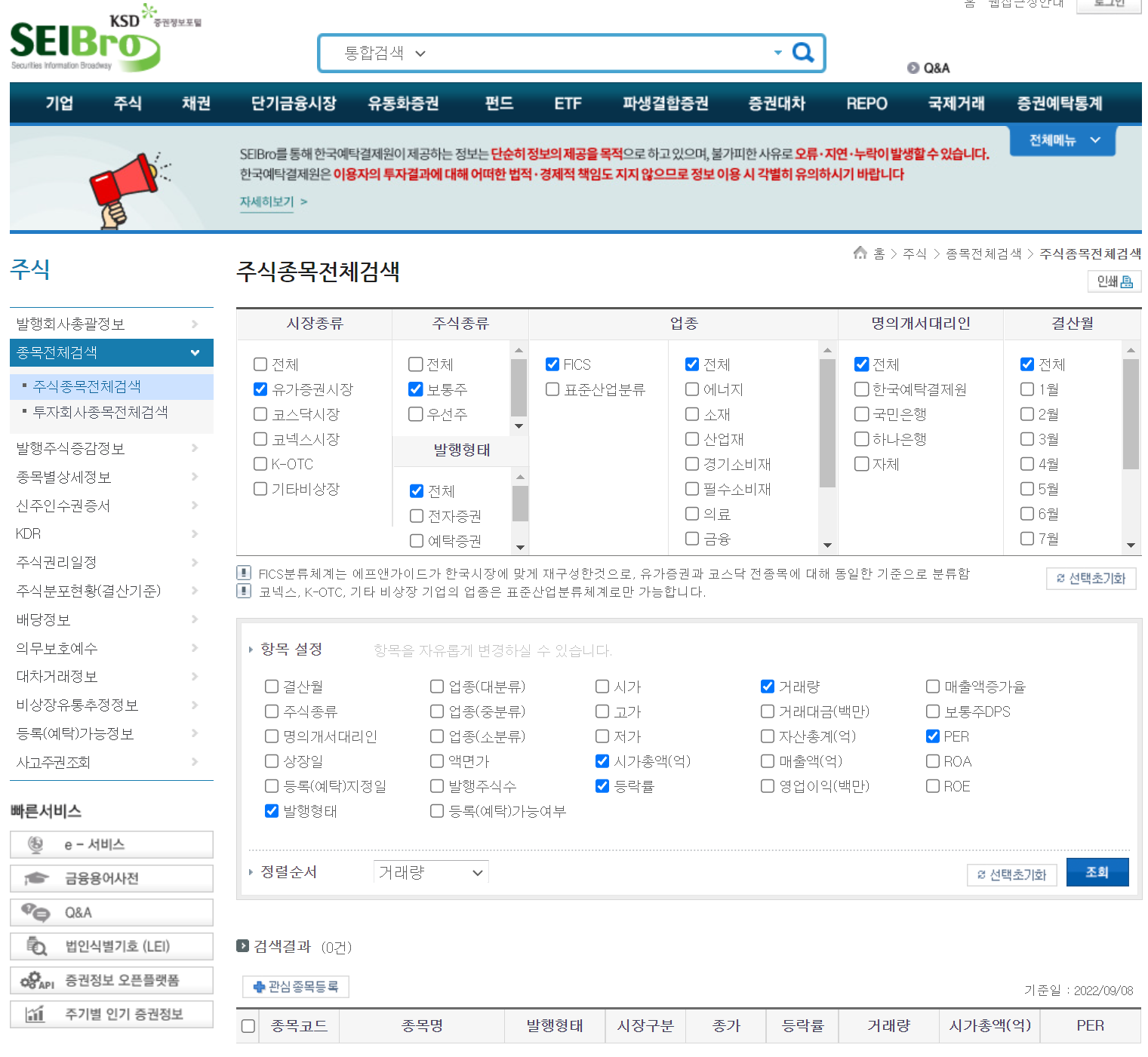Collapse the 종목전체검색 sidebar section

pos(112,352)
